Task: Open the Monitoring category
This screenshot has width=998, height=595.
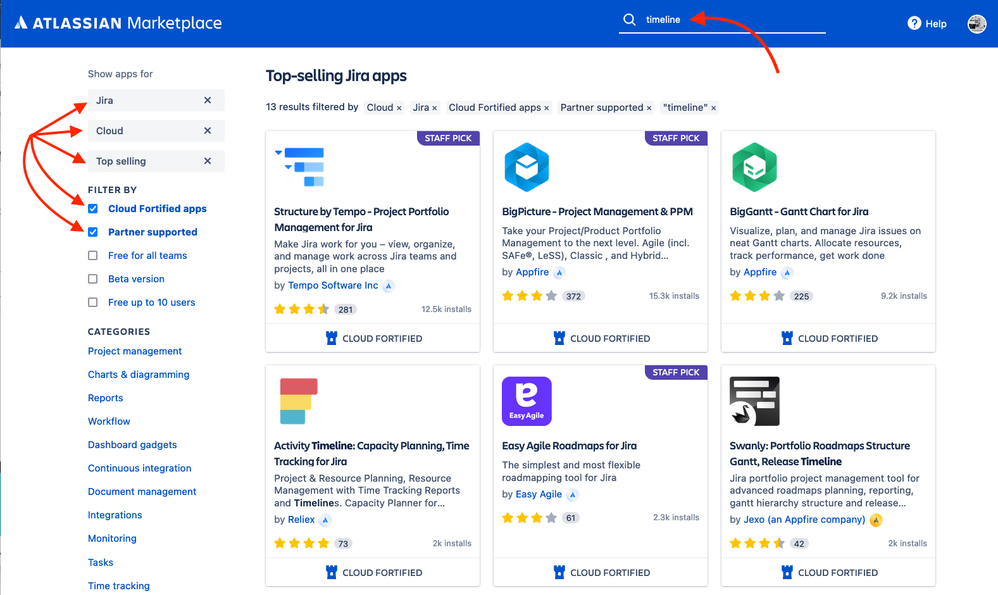Action: click(x=112, y=538)
